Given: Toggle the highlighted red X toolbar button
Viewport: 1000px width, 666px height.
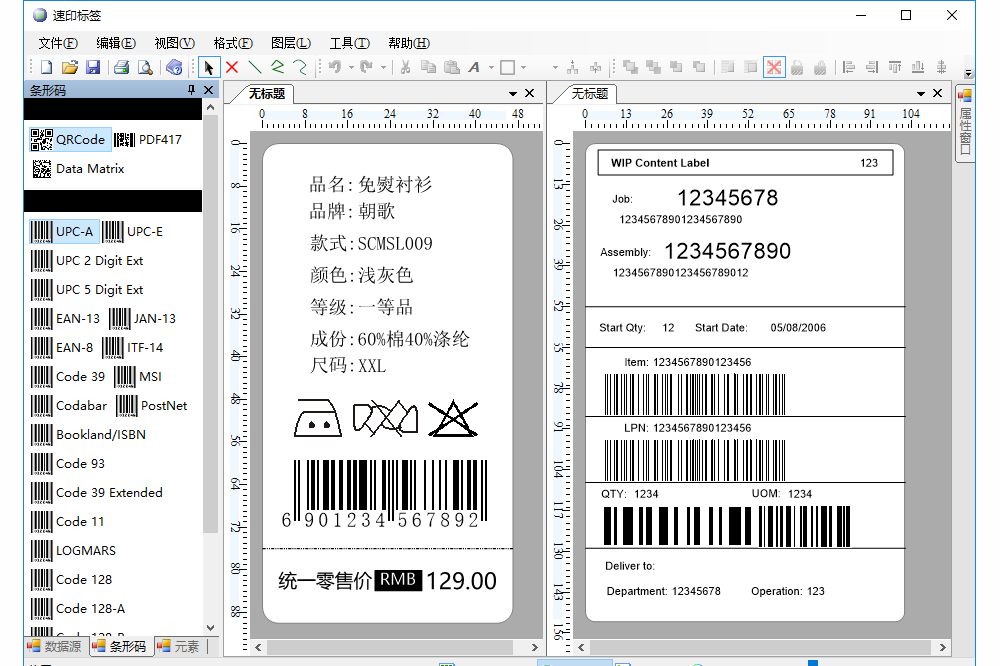Looking at the screenshot, I should point(774,68).
